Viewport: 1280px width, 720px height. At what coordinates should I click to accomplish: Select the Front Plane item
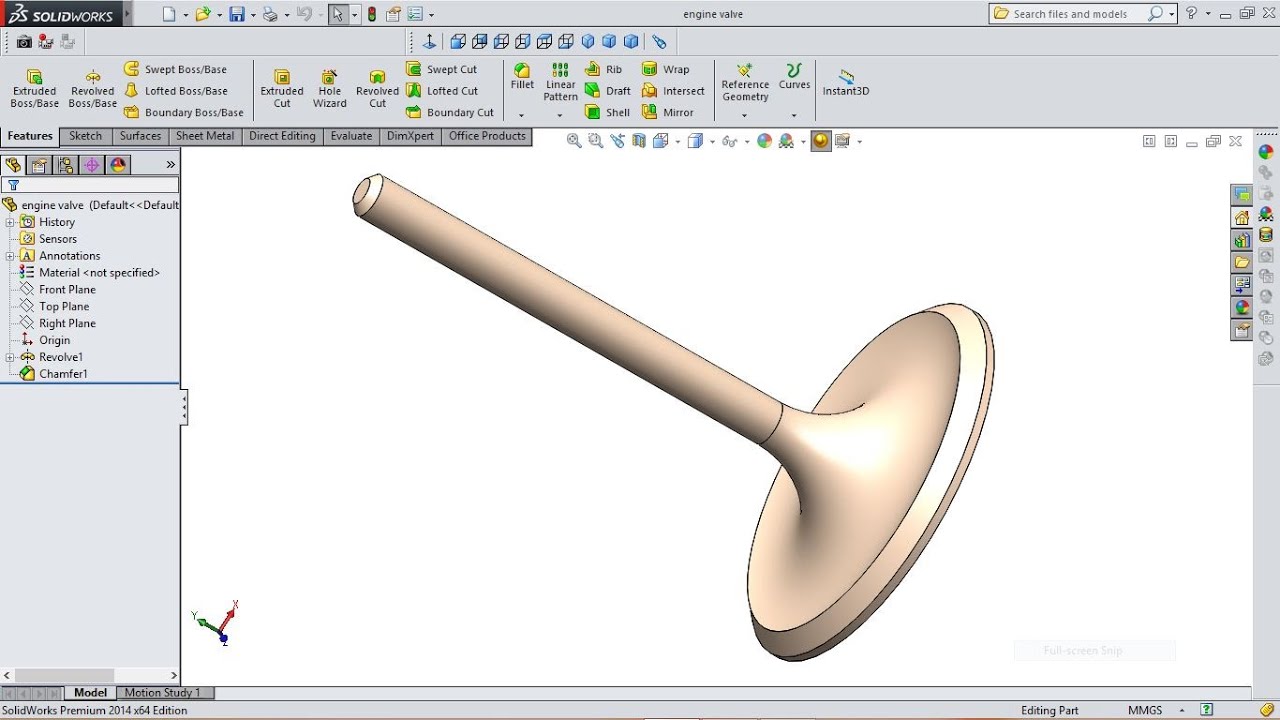coord(58,290)
